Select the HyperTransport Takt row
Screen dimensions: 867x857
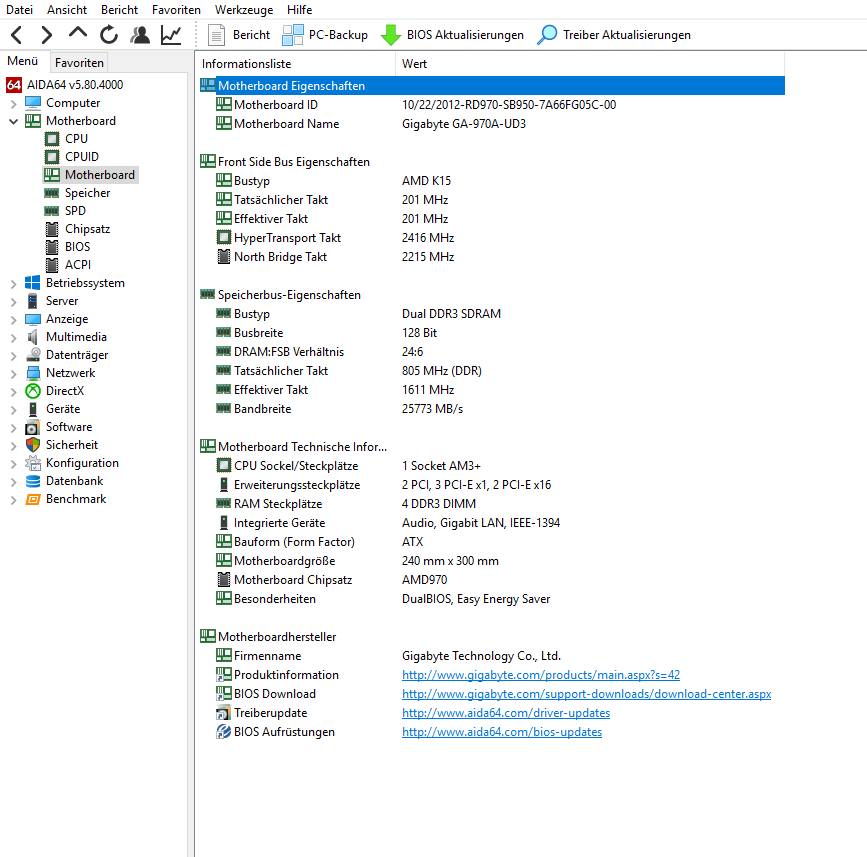[x=492, y=238]
